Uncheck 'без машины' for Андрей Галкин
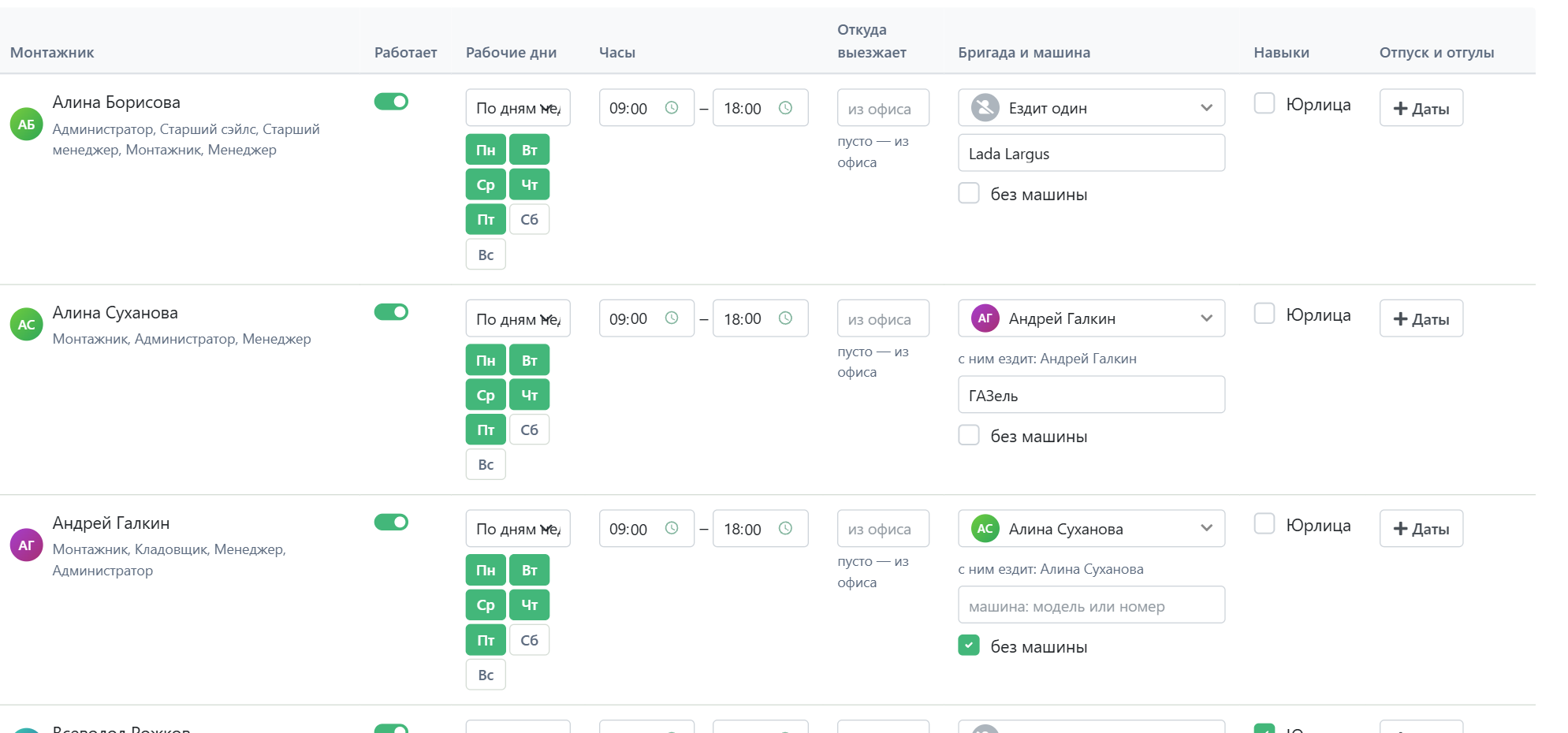 tap(969, 646)
